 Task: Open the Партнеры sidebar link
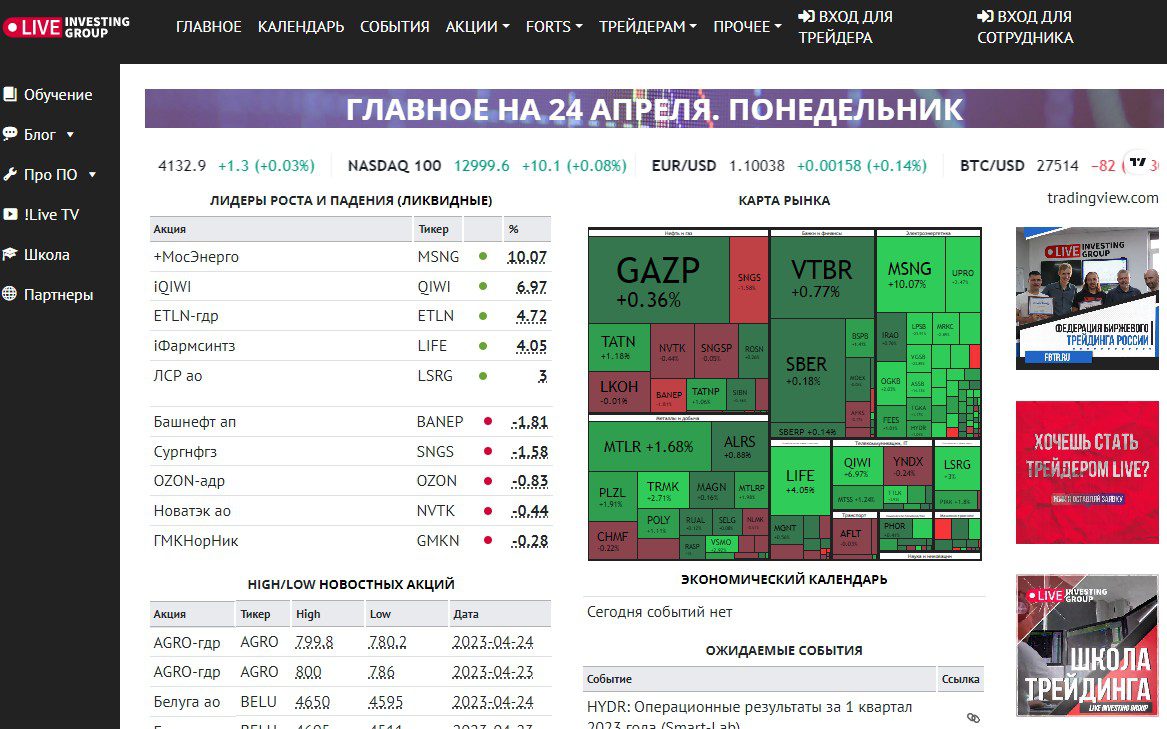pyautogui.click(x=58, y=294)
